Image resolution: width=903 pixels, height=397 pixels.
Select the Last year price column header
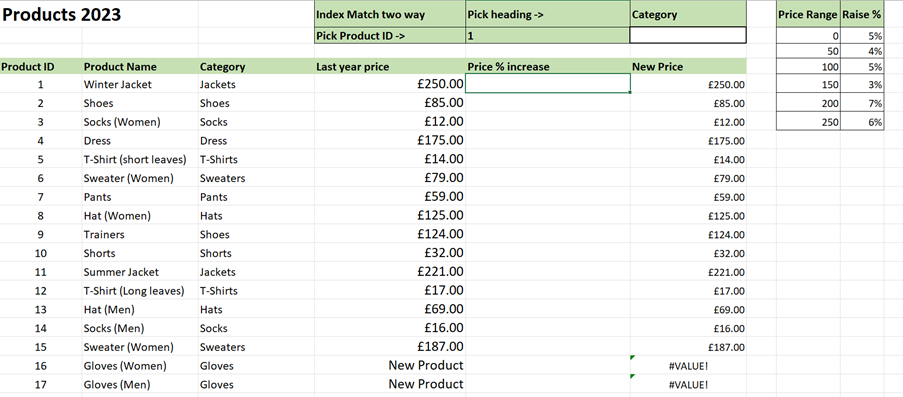[390, 66]
